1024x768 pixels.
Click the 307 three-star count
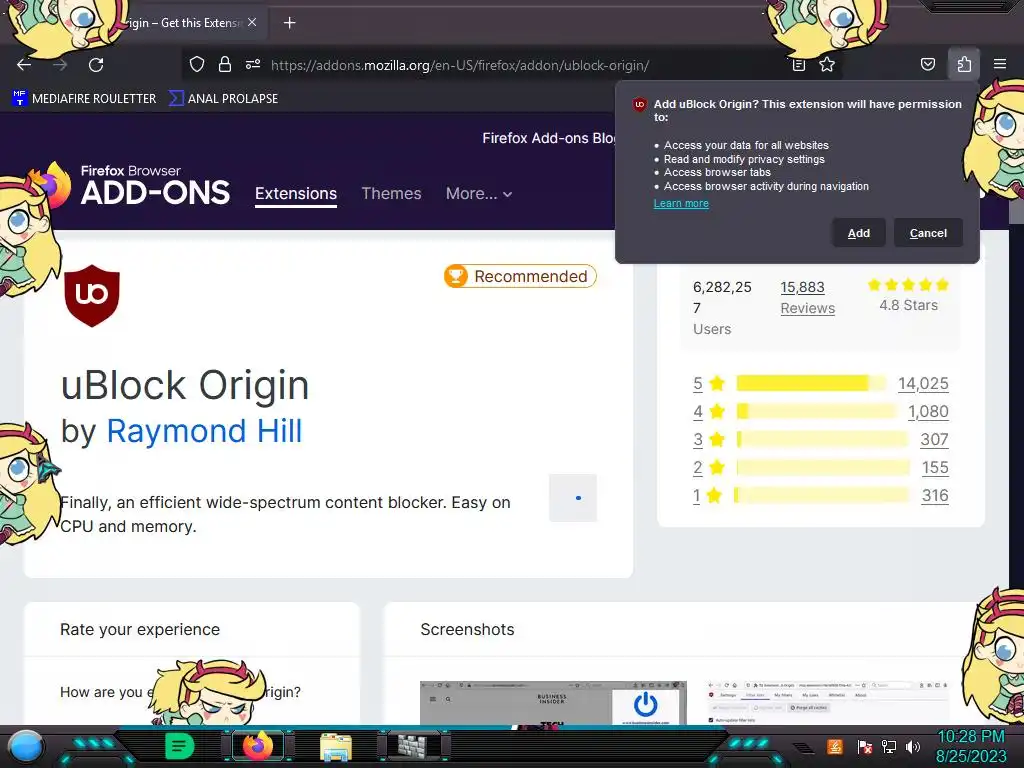(x=934, y=440)
